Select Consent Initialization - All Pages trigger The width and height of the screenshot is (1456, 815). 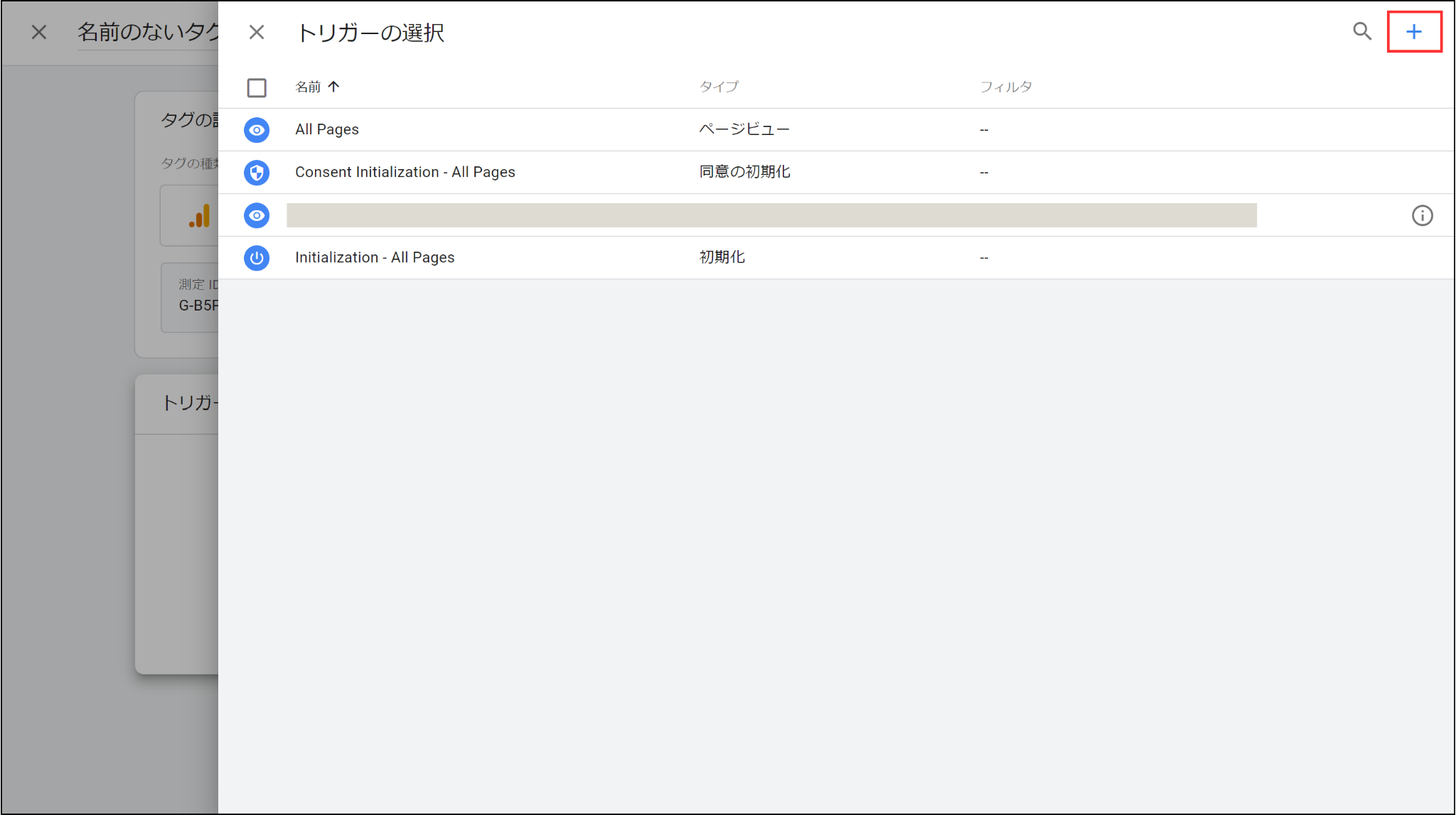point(835,172)
